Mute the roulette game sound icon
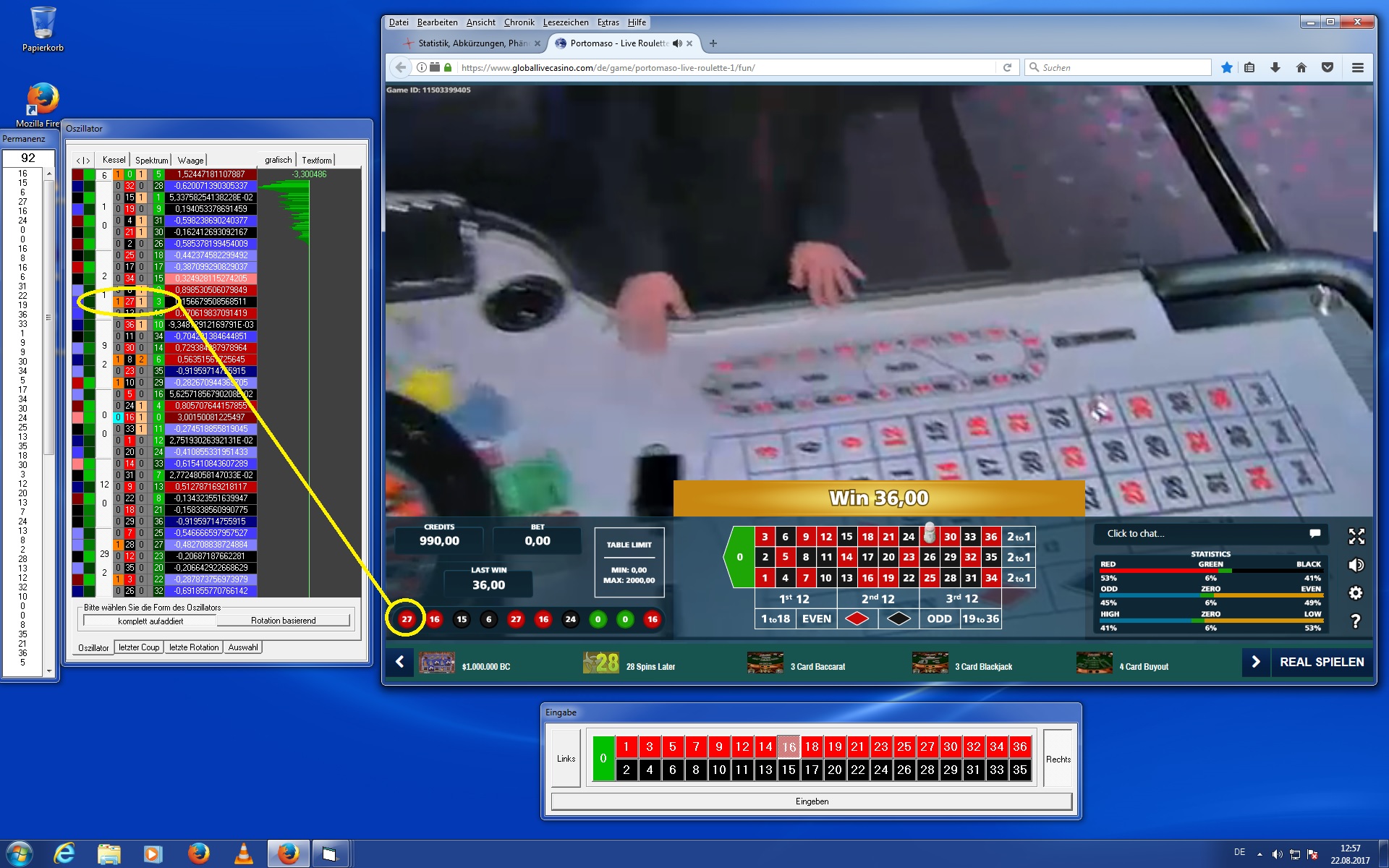 1356,565
